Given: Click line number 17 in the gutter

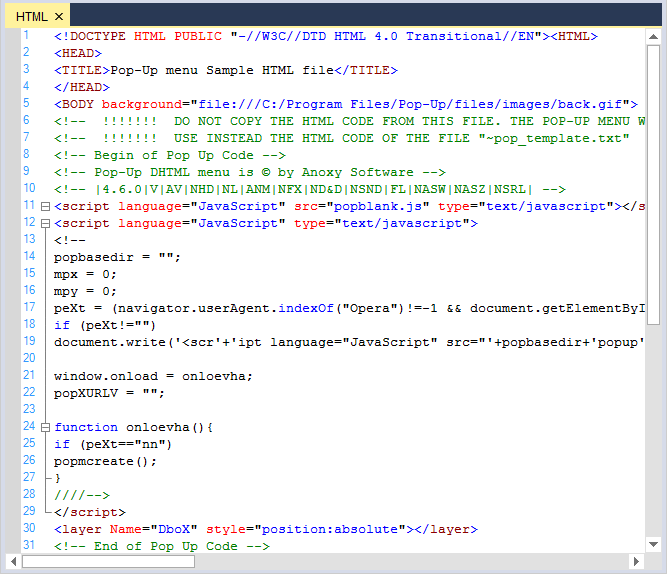Looking at the screenshot, I should pos(29,307).
